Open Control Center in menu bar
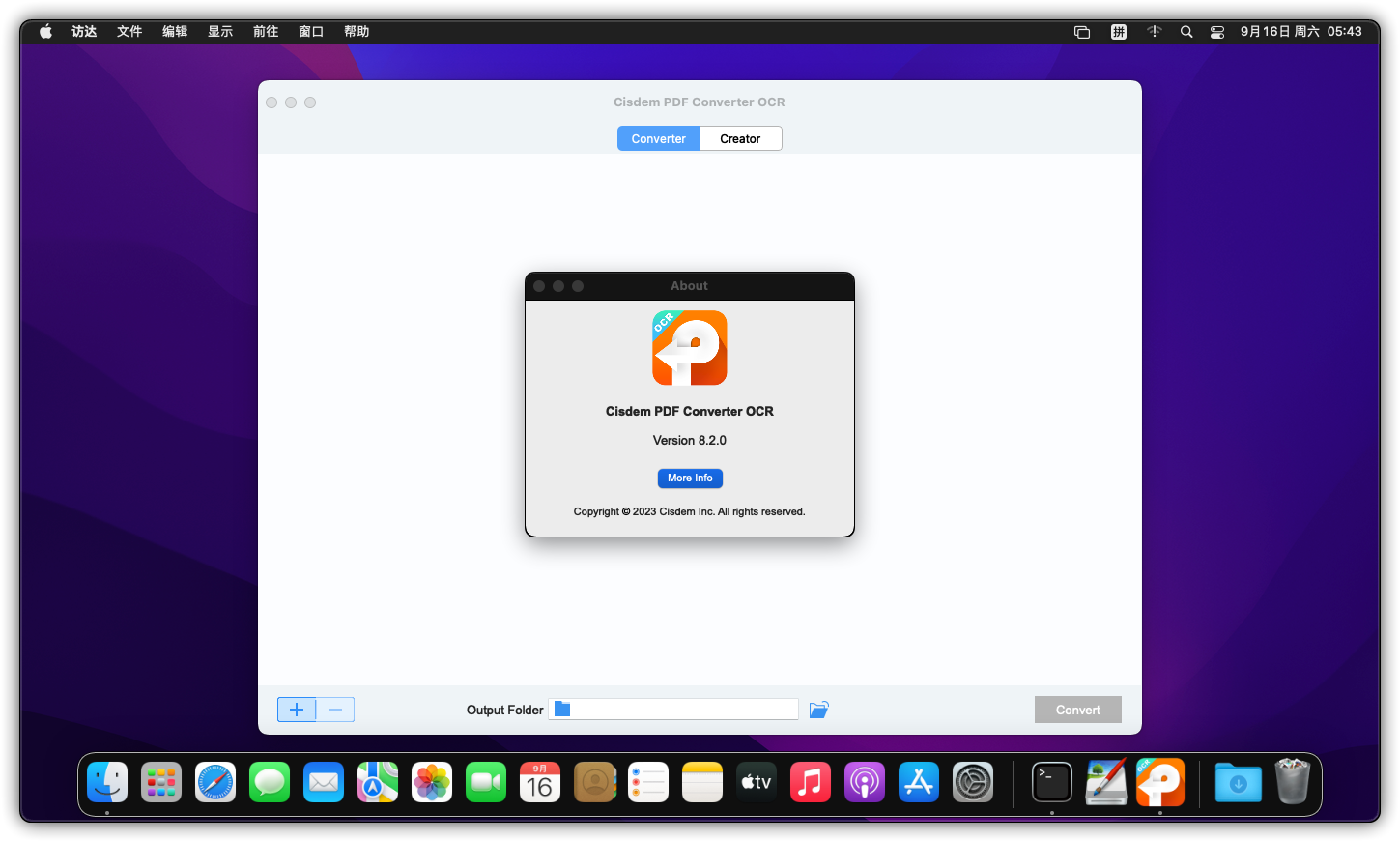This screenshot has height=842, width=1400. click(1217, 31)
